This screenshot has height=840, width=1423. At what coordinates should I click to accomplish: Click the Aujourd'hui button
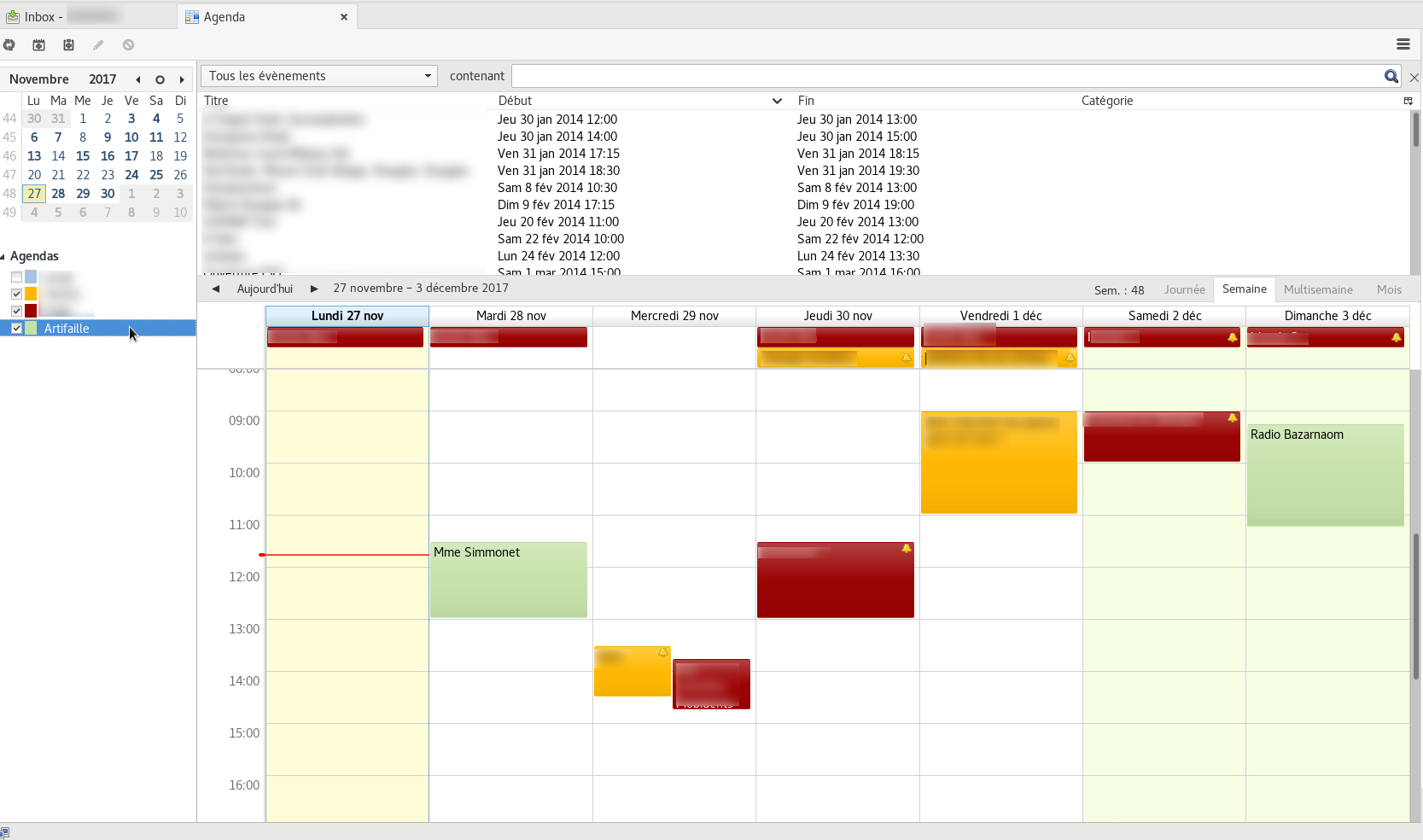click(x=265, y=289)
